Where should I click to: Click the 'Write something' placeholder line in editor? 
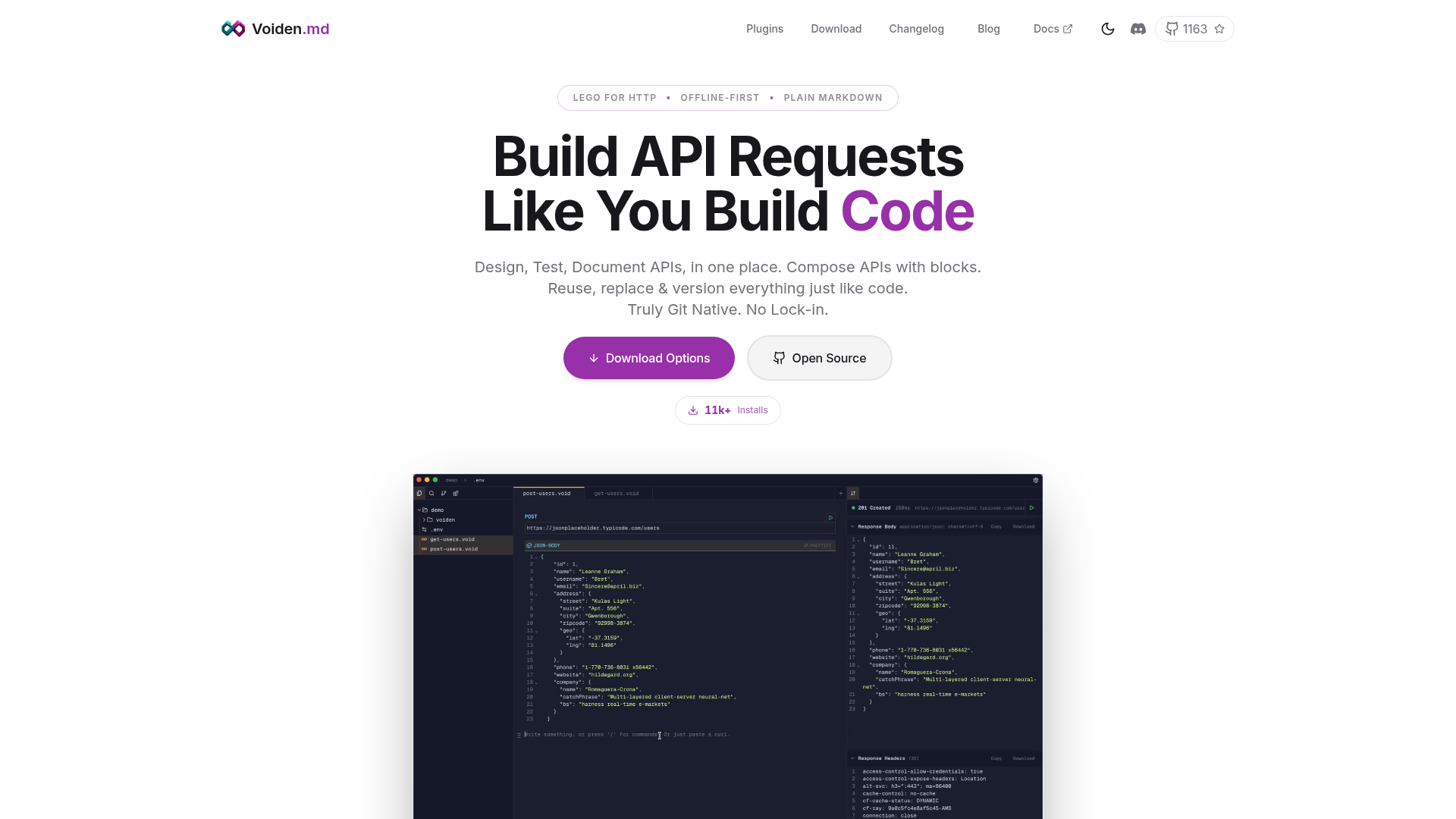627,735
